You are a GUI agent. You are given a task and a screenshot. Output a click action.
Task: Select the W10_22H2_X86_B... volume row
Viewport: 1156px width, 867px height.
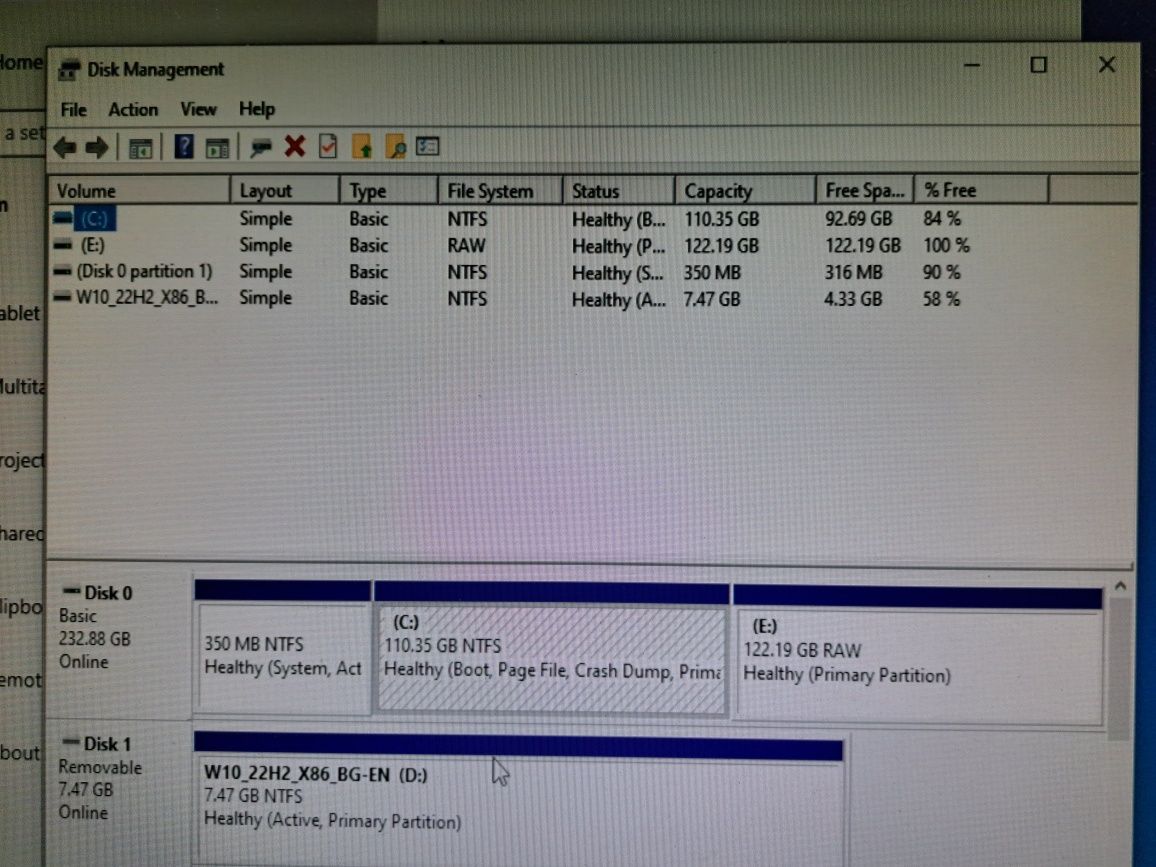point(147,298)
